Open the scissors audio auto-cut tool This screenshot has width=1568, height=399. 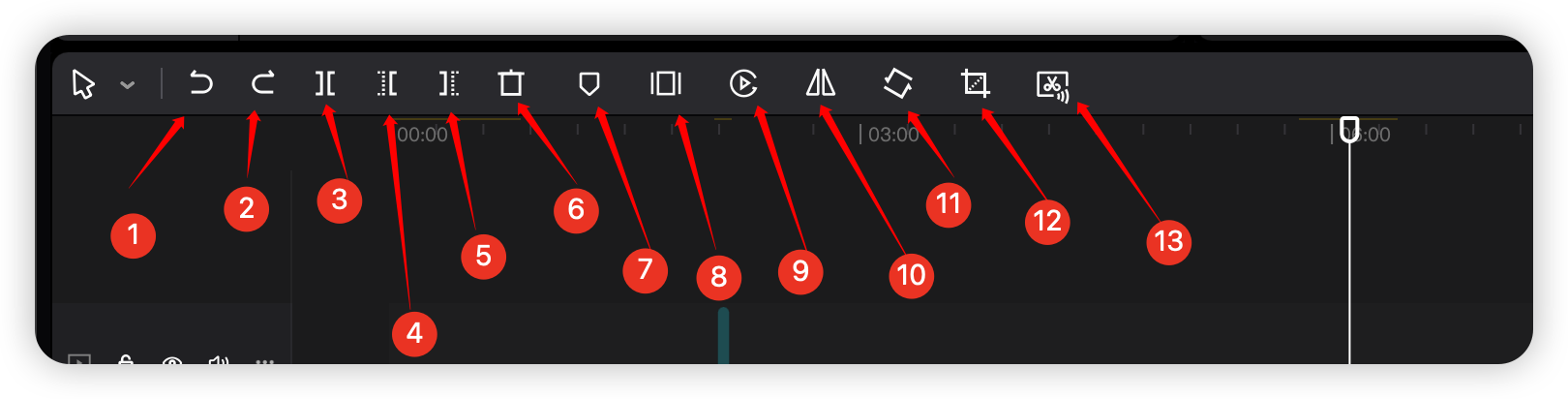[x=1053, y=86]
